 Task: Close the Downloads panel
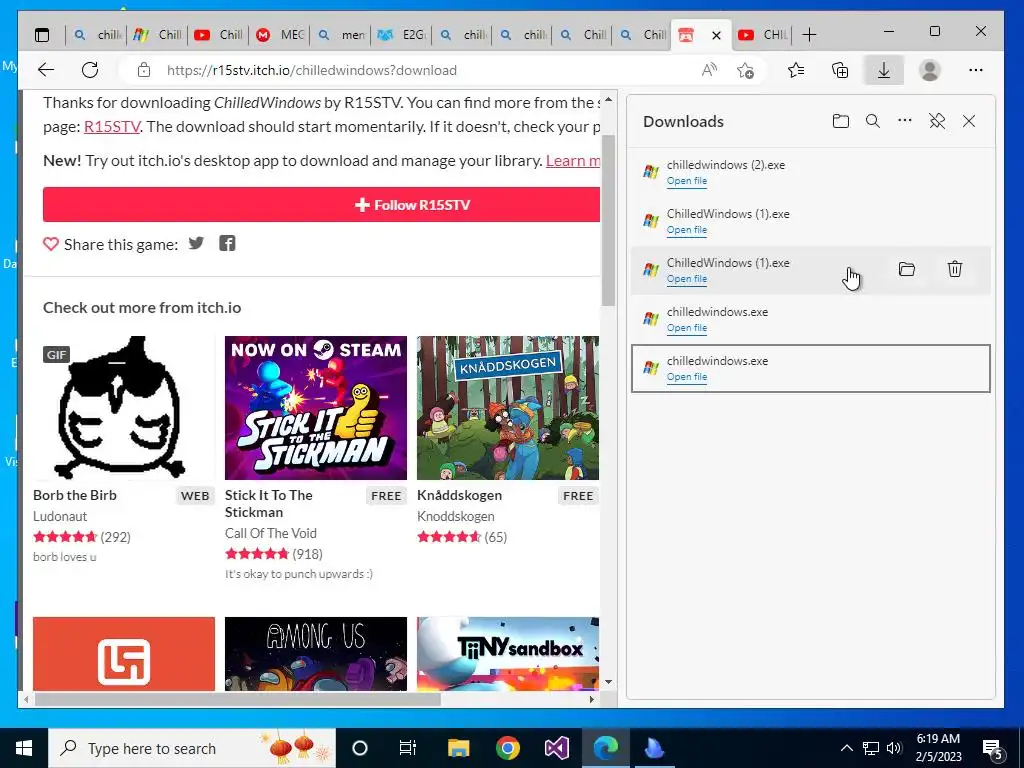click(x=969, y=121)
